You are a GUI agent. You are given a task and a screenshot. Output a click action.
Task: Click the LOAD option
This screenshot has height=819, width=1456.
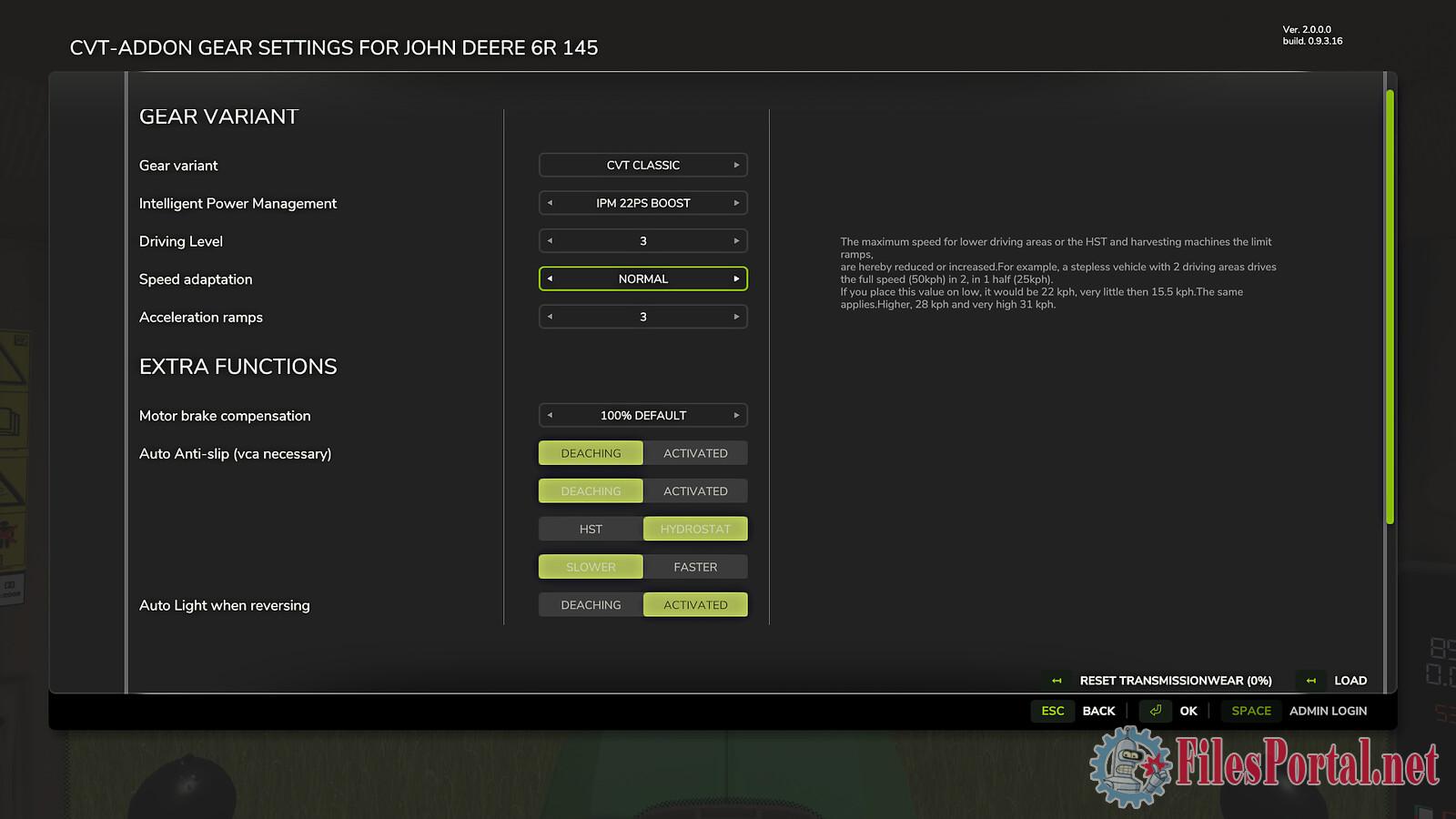[x=1350, y=681]
